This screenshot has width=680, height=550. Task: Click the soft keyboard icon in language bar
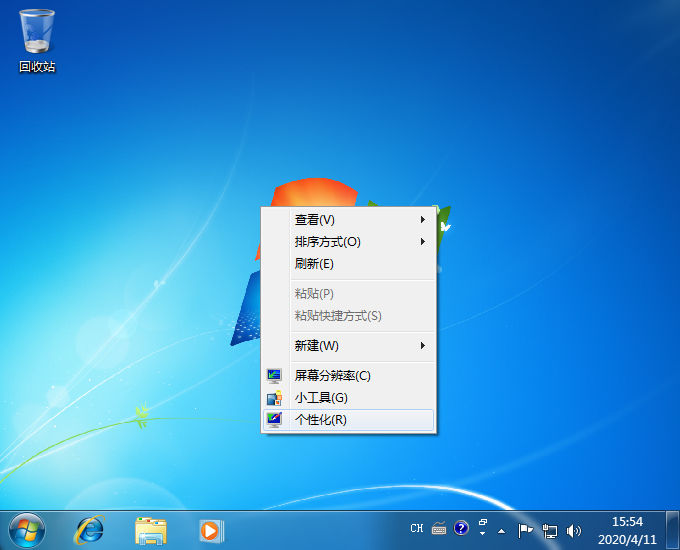point(439,528)
